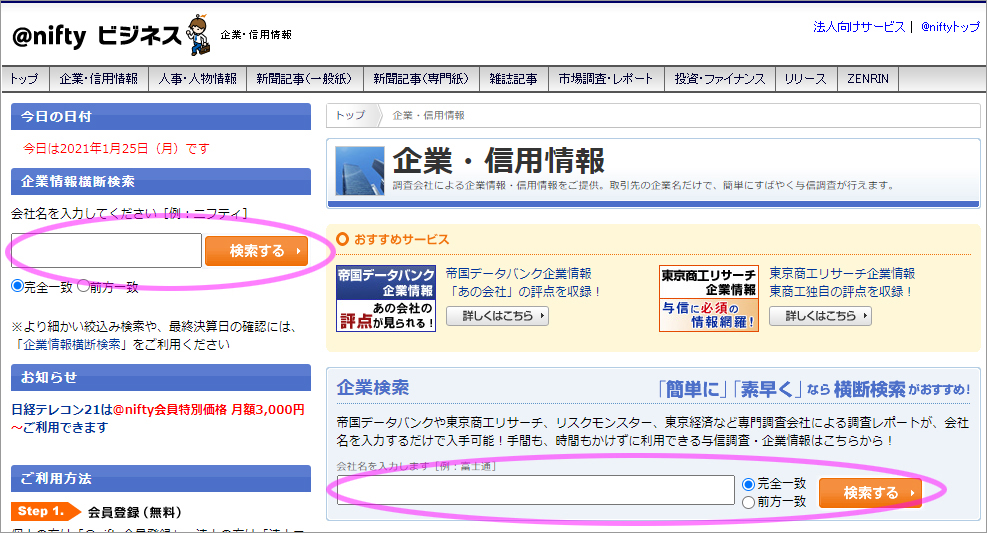The image size is (987, 533).
Task: Click the Step 1. 会員登録(無料) label
Action: coord(97,512)
